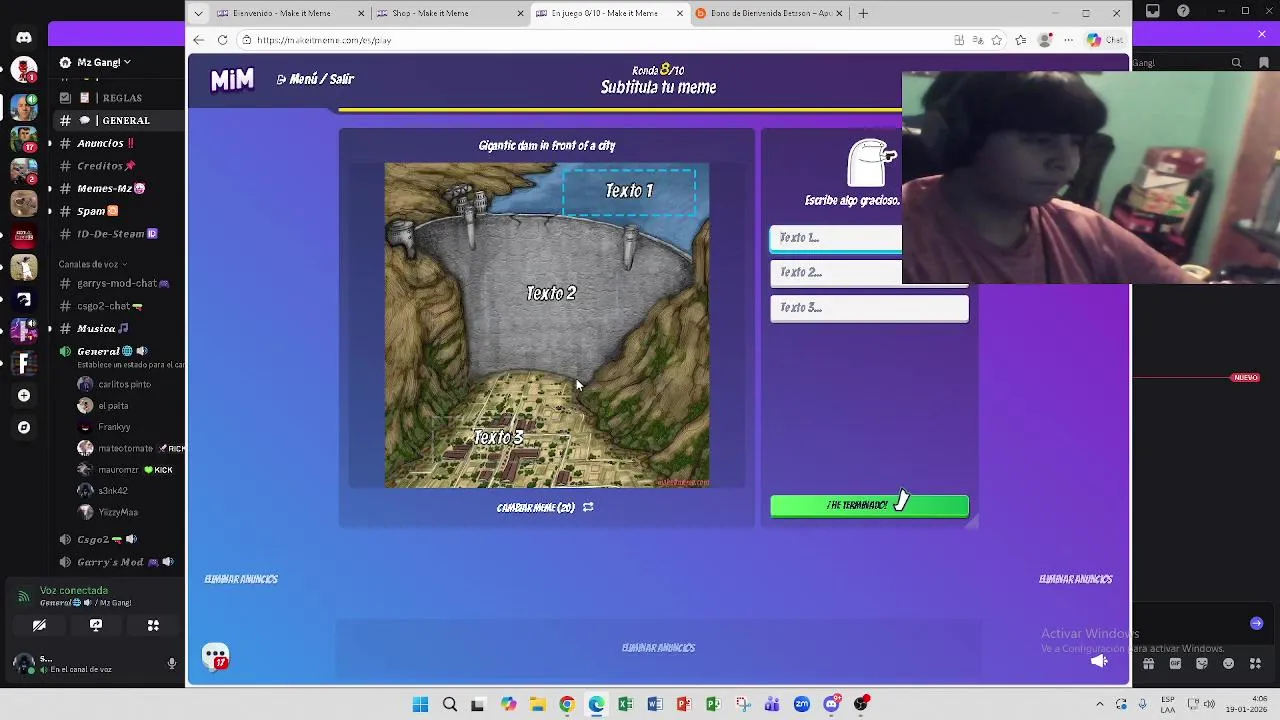Open Excel from the taskbar
Screen dimensions: 1280x720
coord(625,704)
